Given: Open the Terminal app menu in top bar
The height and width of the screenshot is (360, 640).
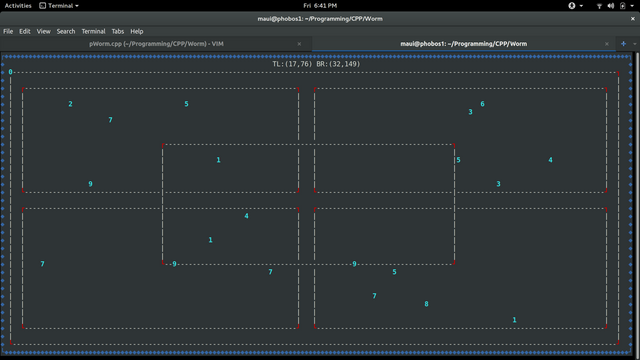Looking at the screenshot, I should click(59, 6).
